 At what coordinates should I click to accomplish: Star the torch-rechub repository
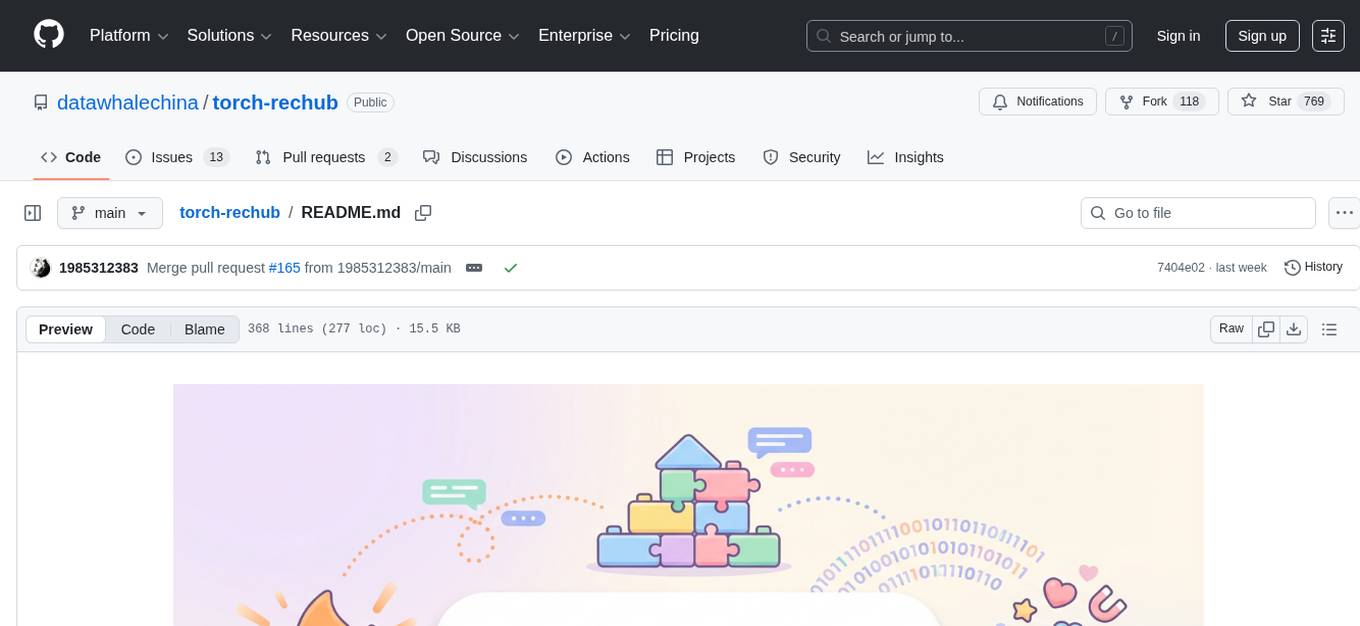(1280, 101)
